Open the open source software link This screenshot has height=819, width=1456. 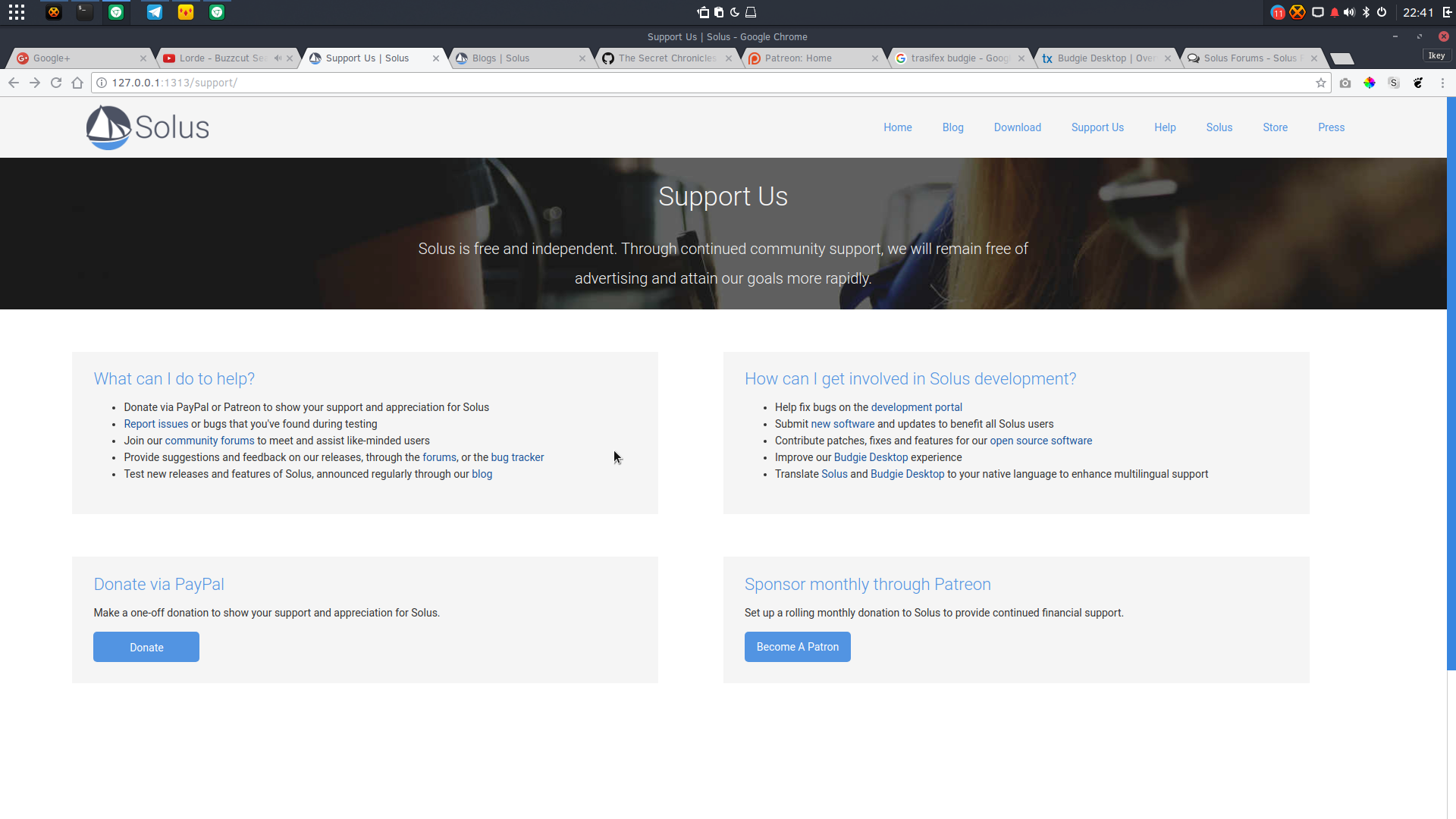1040,441
